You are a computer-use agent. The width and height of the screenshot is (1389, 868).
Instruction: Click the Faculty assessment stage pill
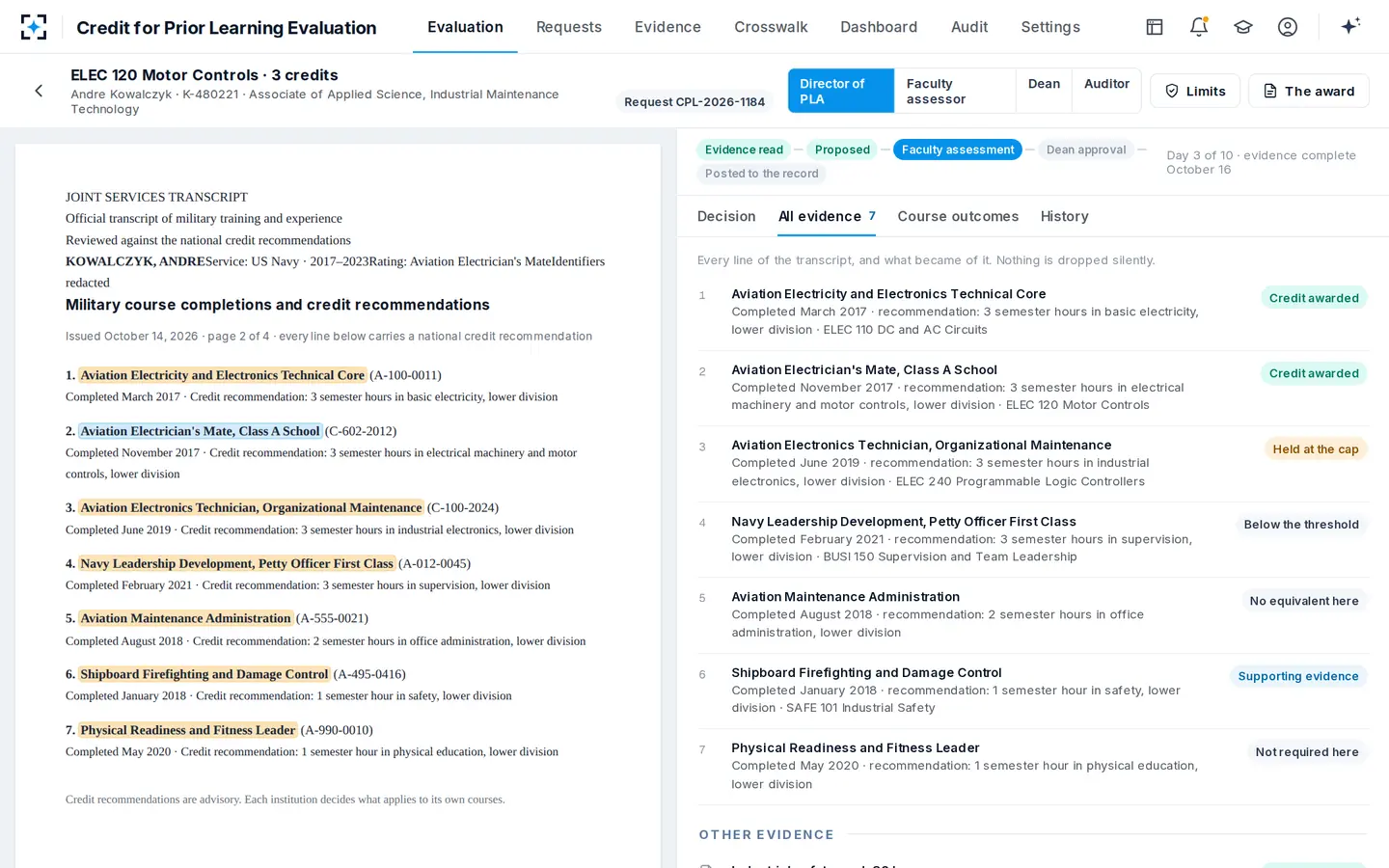958,149
